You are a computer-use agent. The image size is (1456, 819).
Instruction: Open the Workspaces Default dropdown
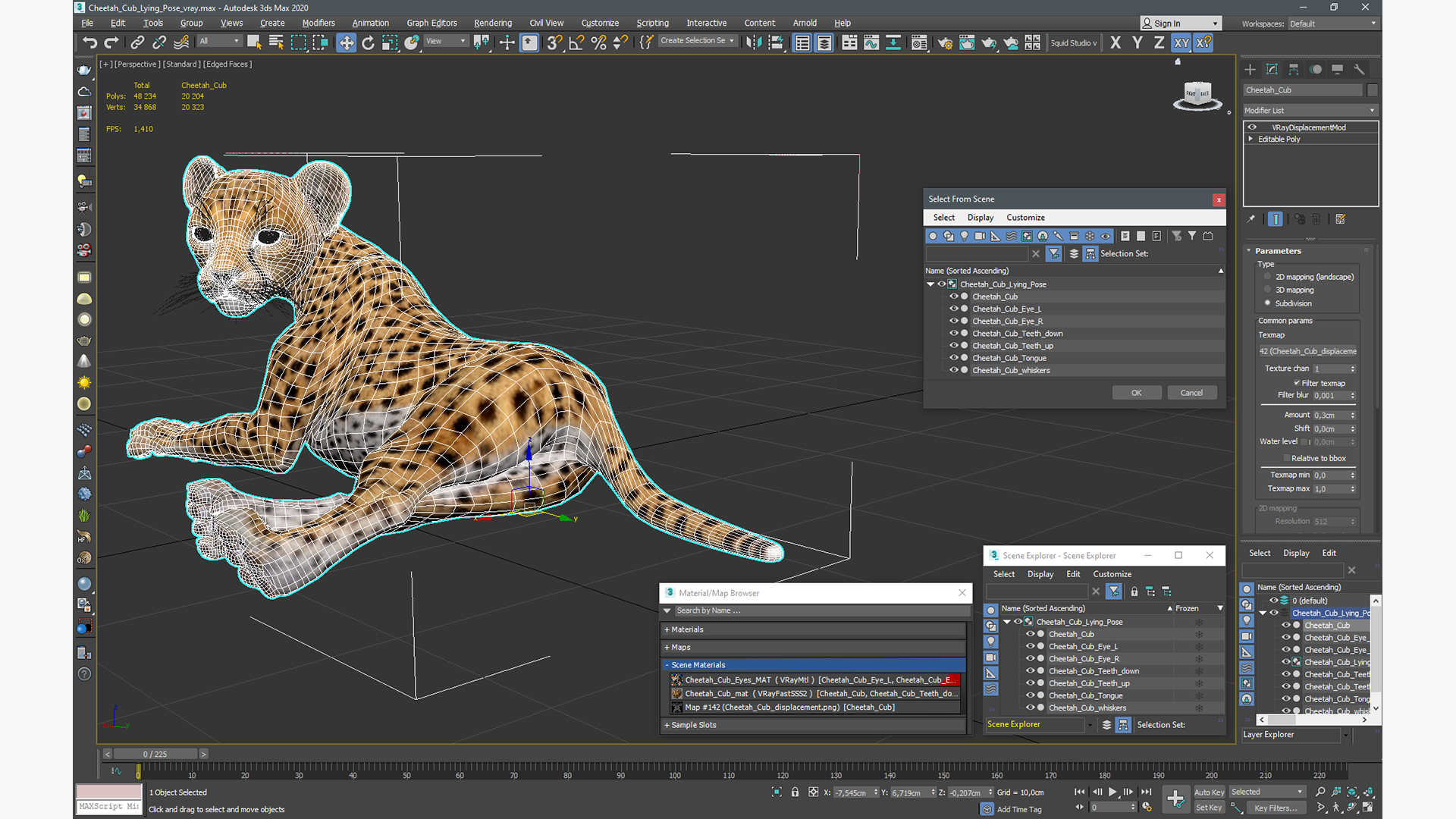pos(1332,24)
